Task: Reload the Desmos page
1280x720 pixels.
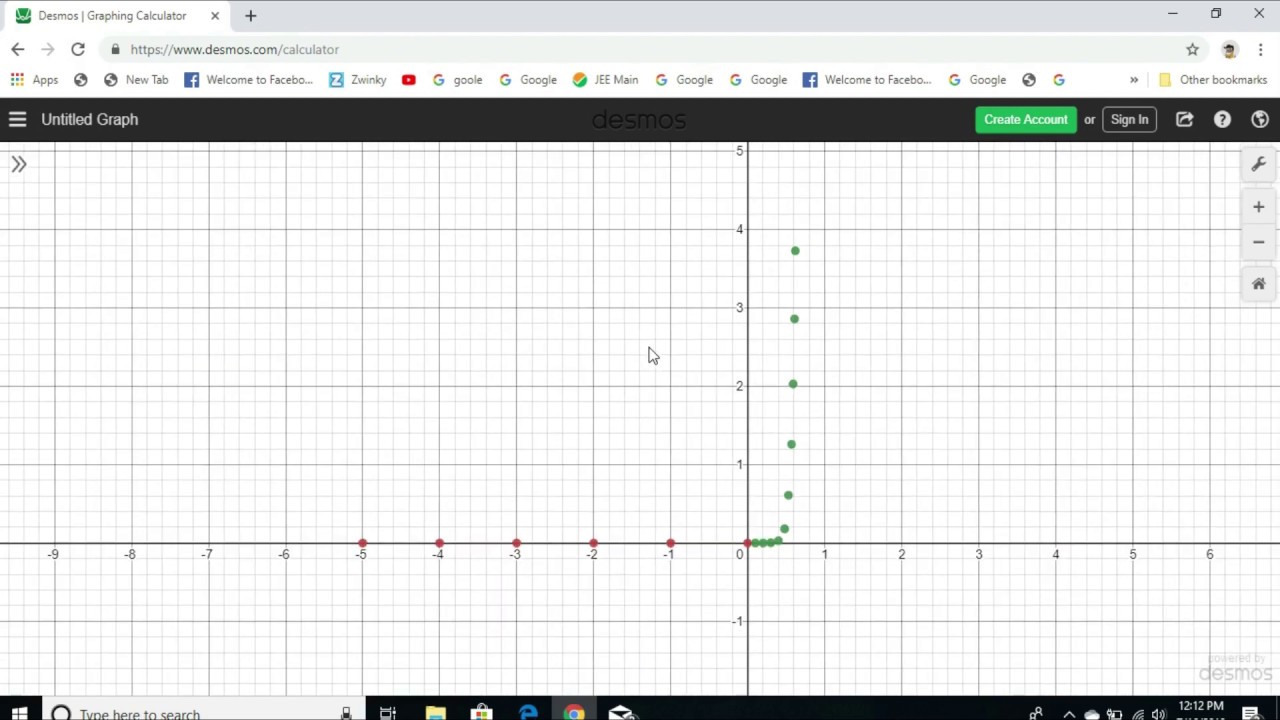Action: click(x=77, y=49)
